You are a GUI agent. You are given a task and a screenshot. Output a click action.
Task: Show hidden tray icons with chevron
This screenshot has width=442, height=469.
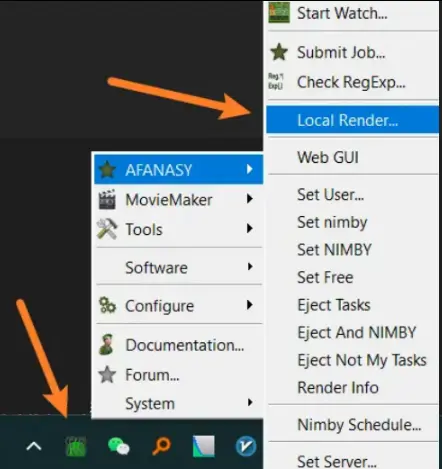tap(34, 446)
